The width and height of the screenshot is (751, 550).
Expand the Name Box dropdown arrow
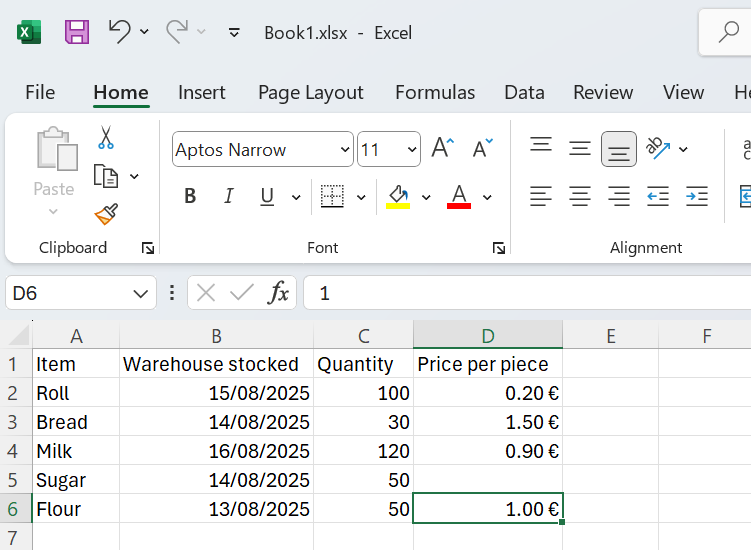(140, 293)
